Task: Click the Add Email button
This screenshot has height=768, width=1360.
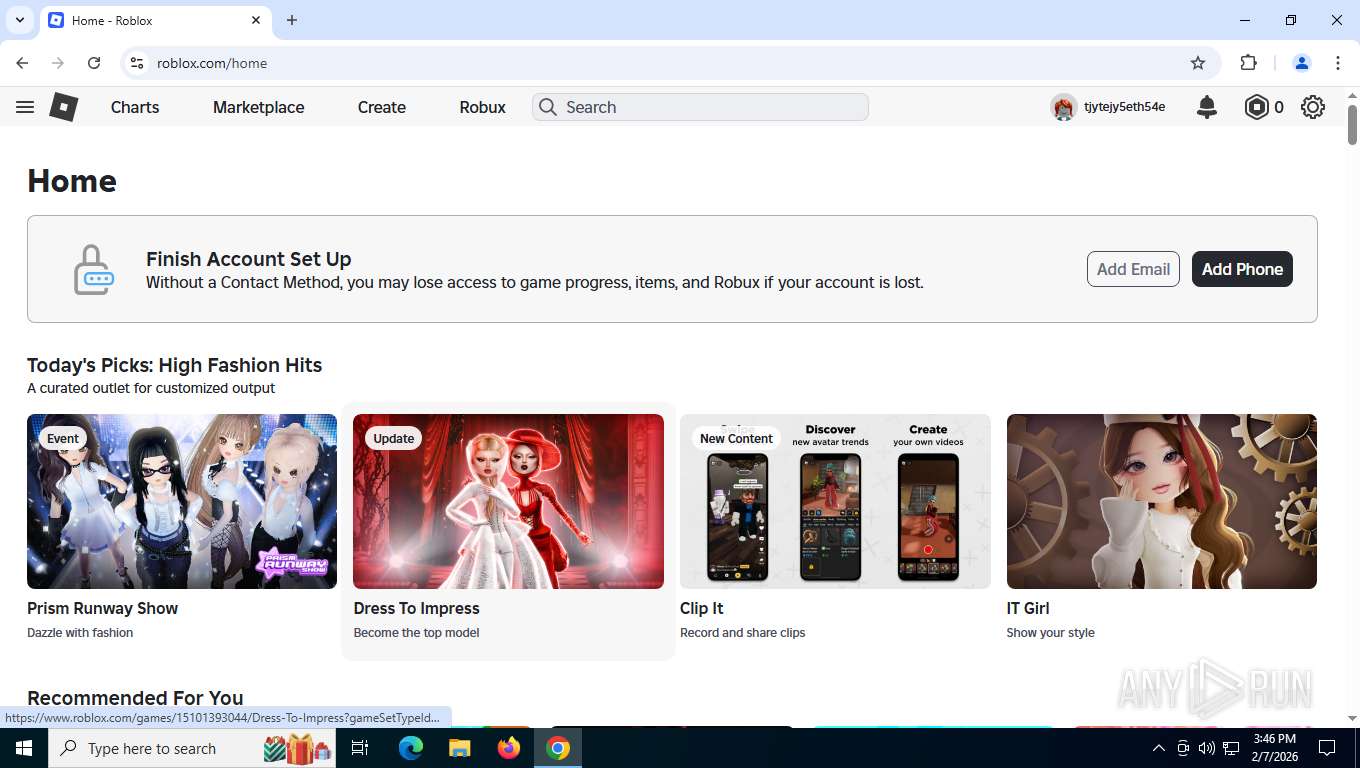Action: pos(1133,269)
